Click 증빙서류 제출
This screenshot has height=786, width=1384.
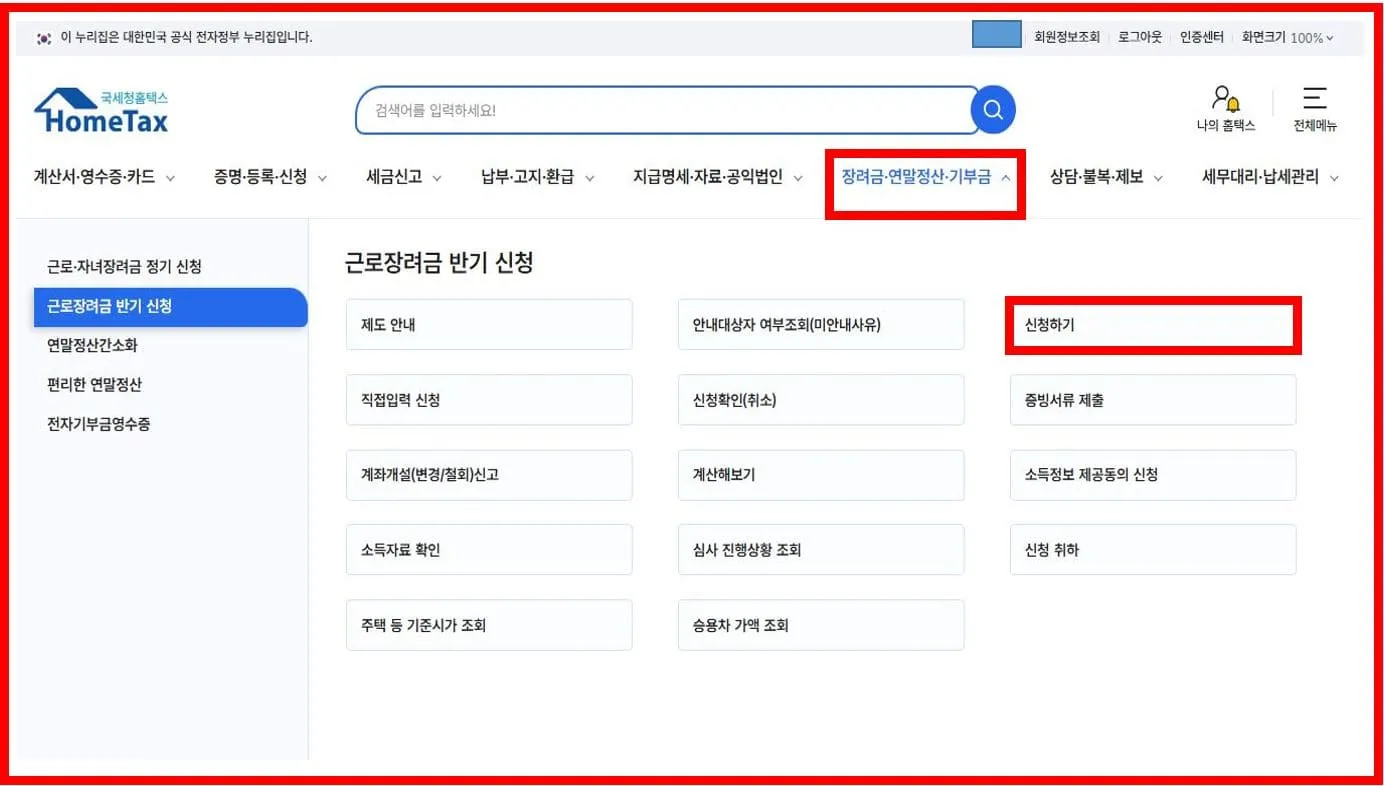pos(1152,399)
